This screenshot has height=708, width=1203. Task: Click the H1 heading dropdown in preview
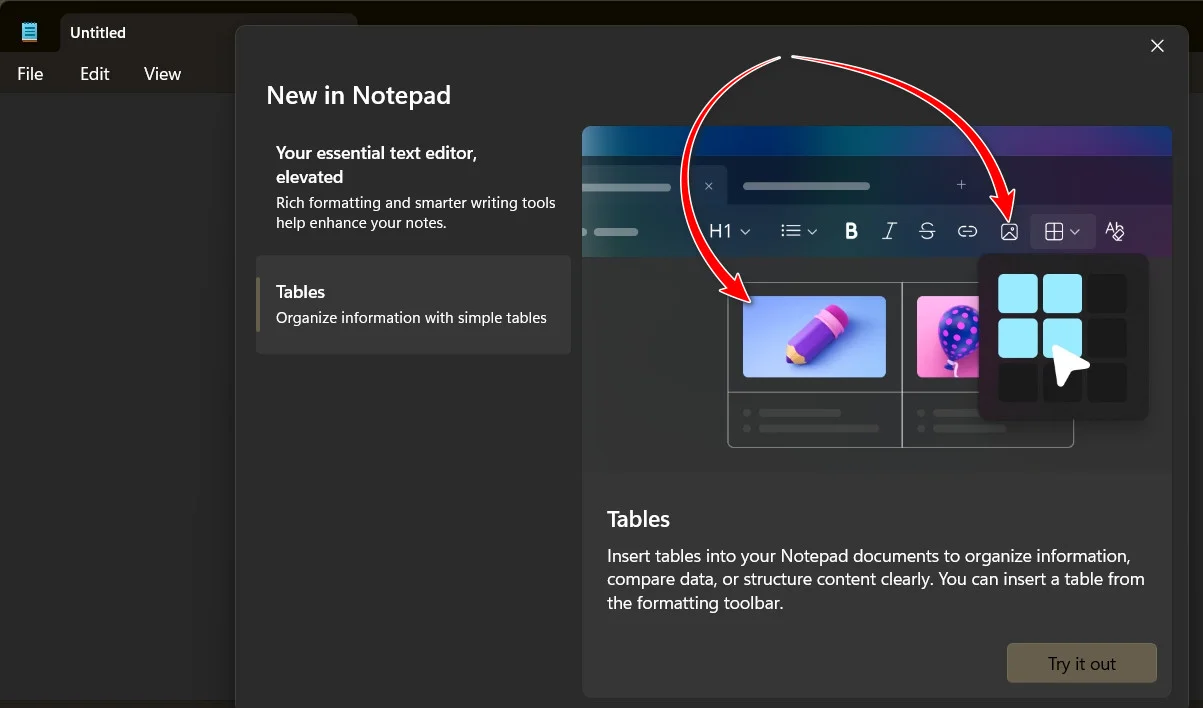coord(729,231)
